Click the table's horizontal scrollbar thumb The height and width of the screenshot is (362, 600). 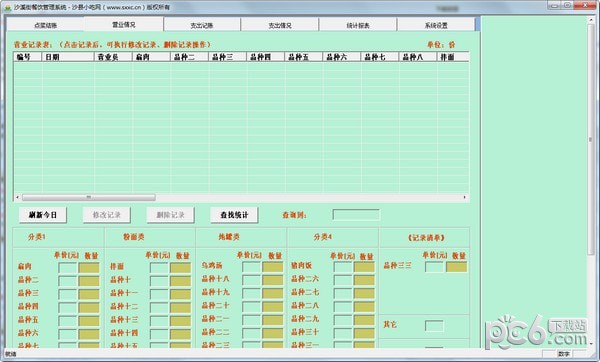point(89,197)
